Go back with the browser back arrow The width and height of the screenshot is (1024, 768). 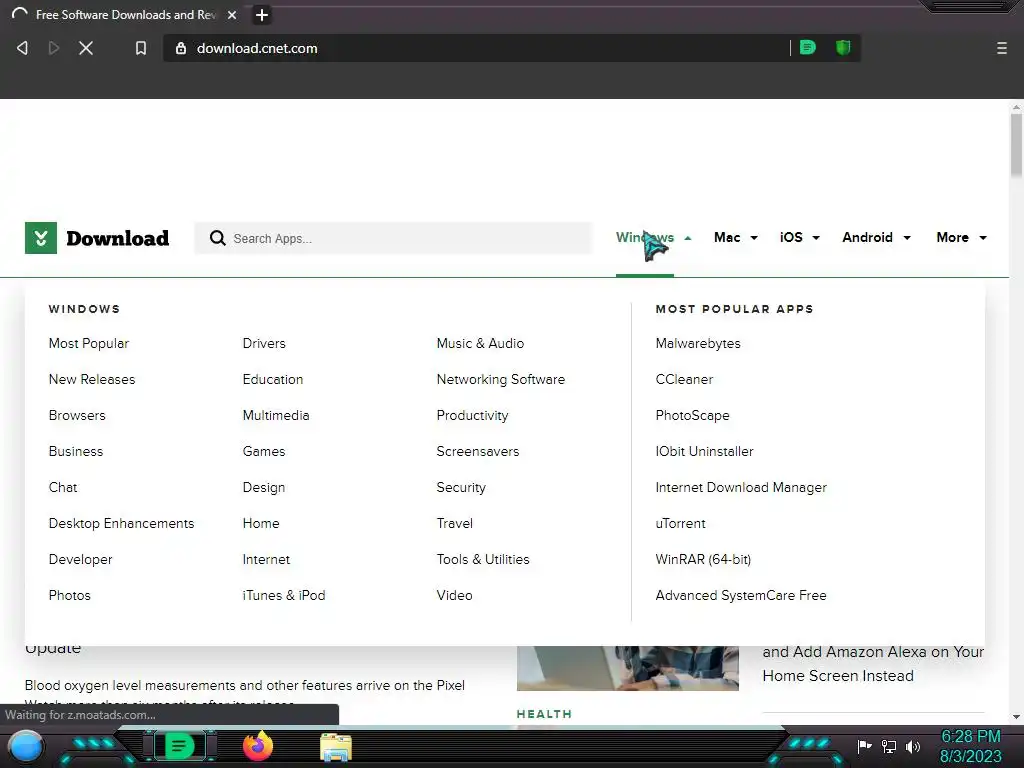click(x=22, y=48)
